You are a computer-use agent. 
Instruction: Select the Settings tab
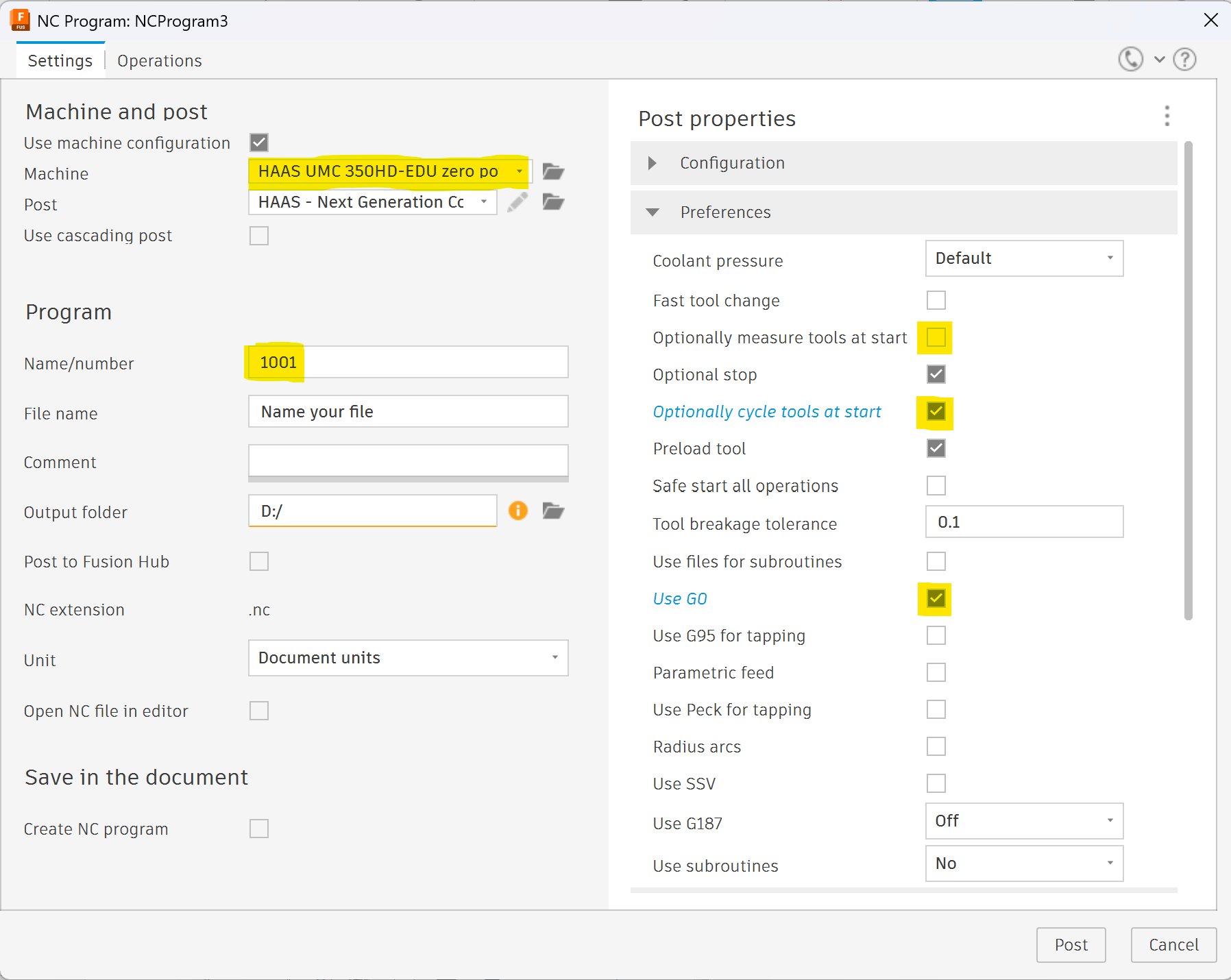pyautogui.click(x=60, y=61)
